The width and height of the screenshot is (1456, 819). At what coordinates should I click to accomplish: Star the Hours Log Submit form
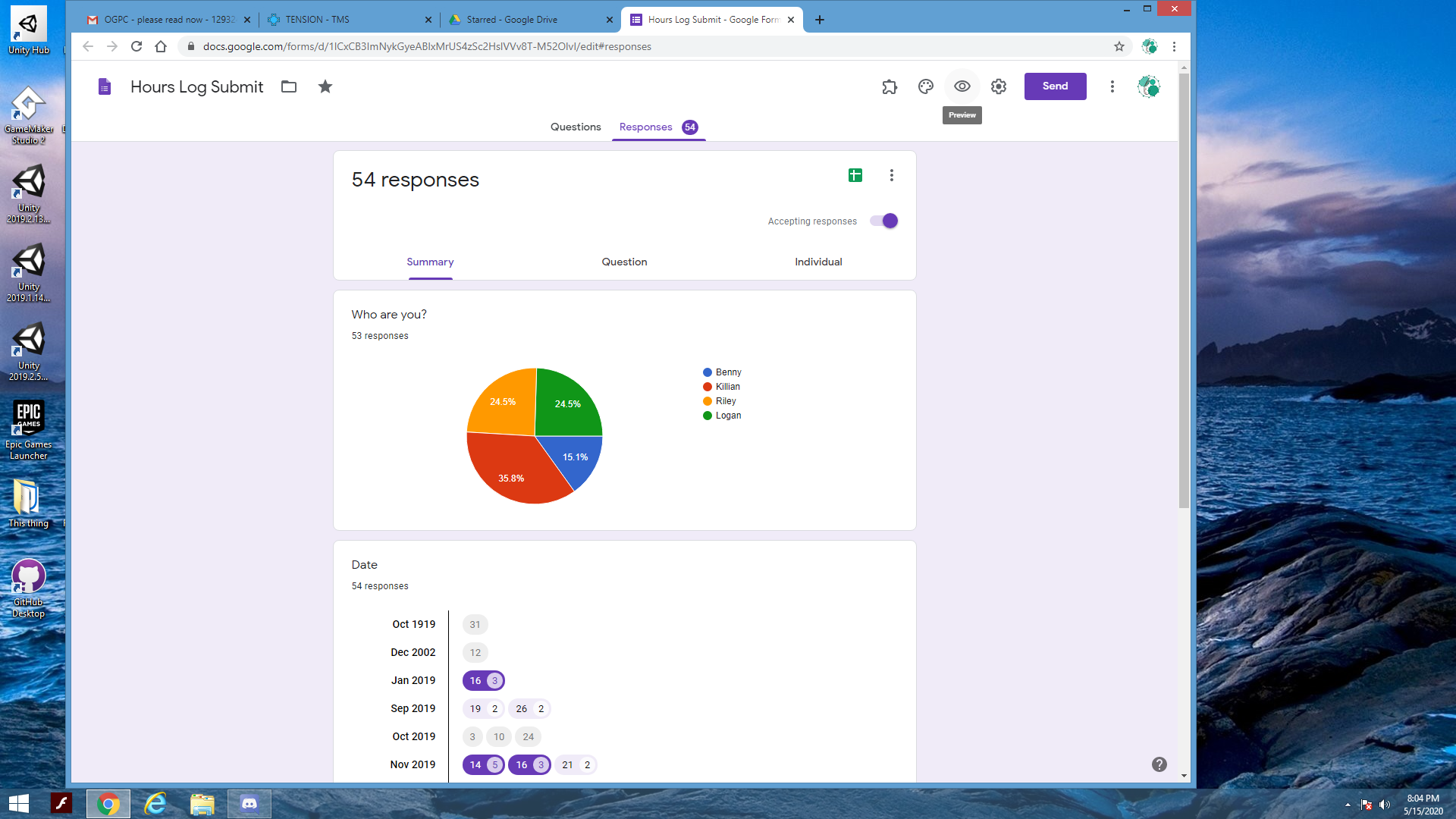pos(325,86)
